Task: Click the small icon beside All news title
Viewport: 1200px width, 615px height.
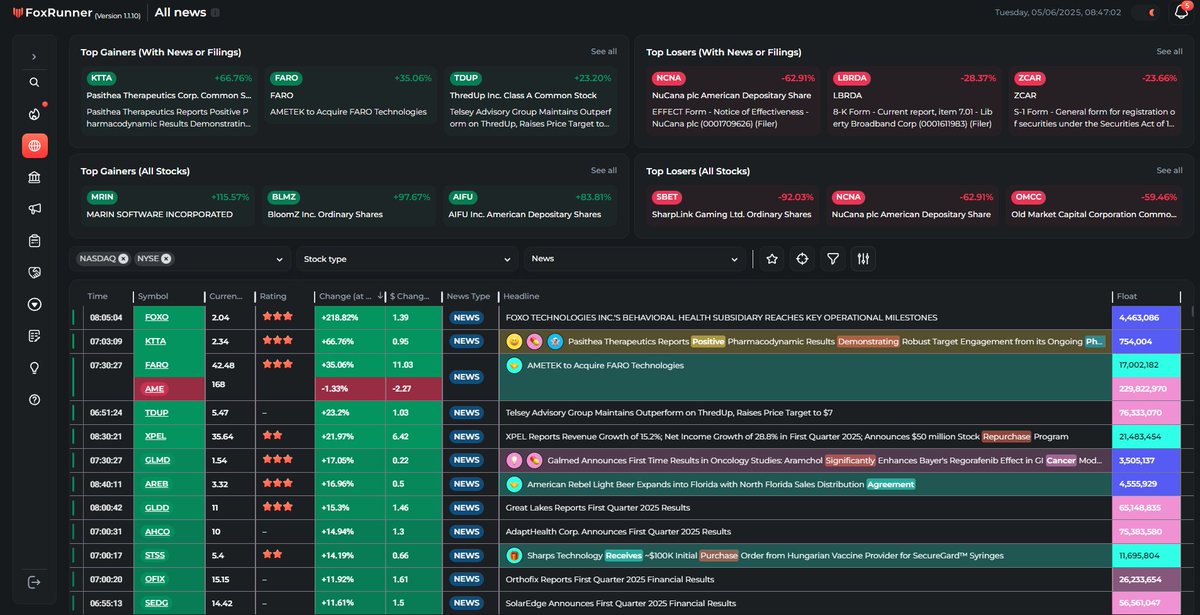Action: click(x=216, y=13)
